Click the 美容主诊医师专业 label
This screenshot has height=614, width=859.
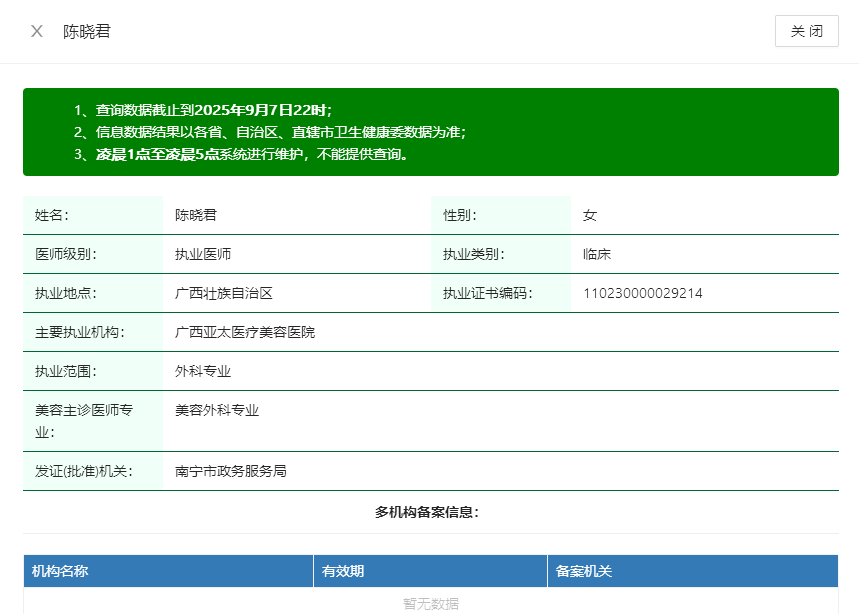[x=84, y=421]
